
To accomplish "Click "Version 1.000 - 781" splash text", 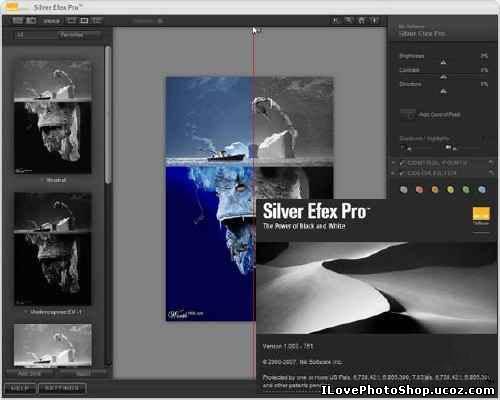I will point(288,346).
